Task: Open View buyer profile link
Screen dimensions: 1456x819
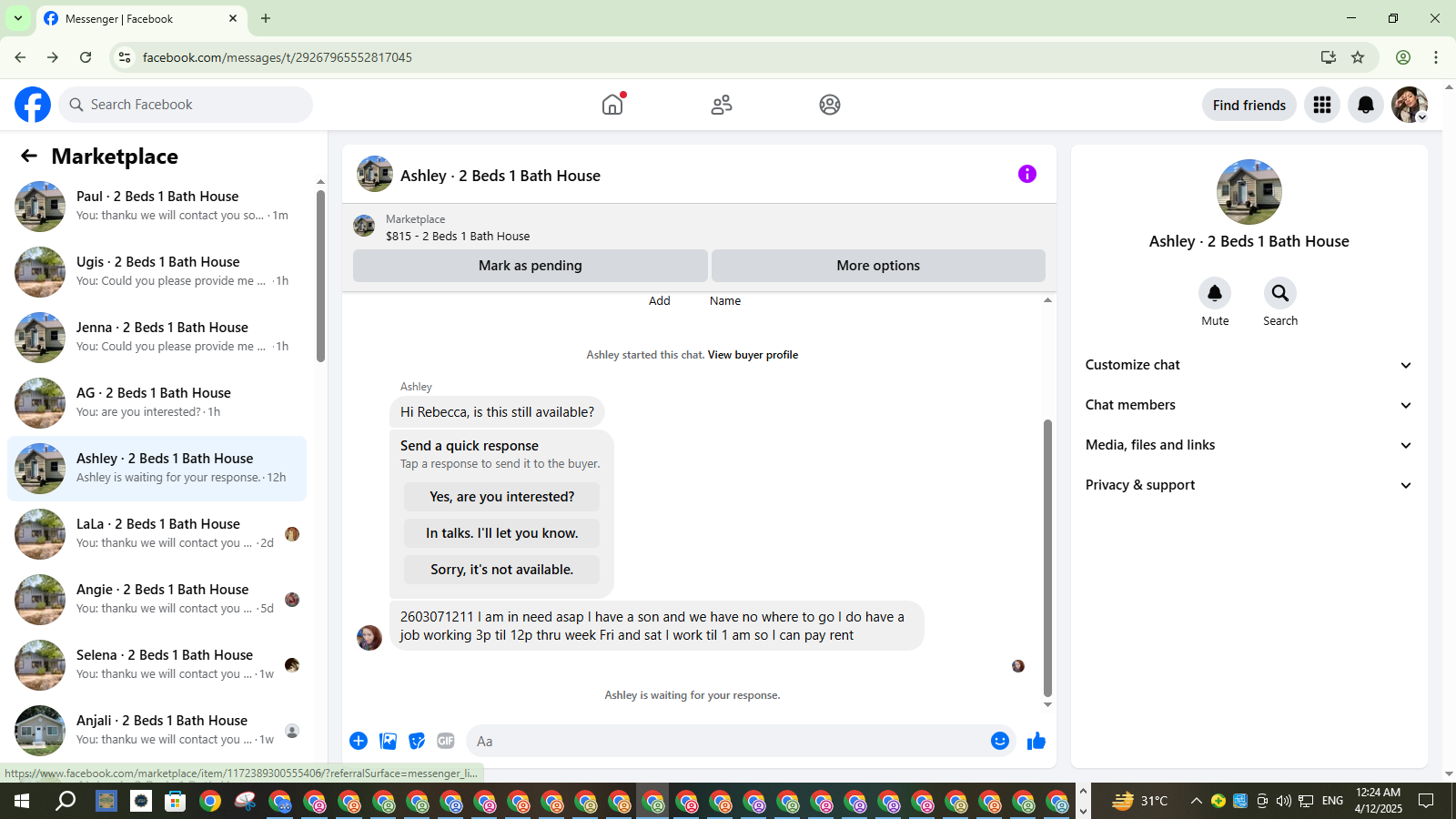Action: 753,355
